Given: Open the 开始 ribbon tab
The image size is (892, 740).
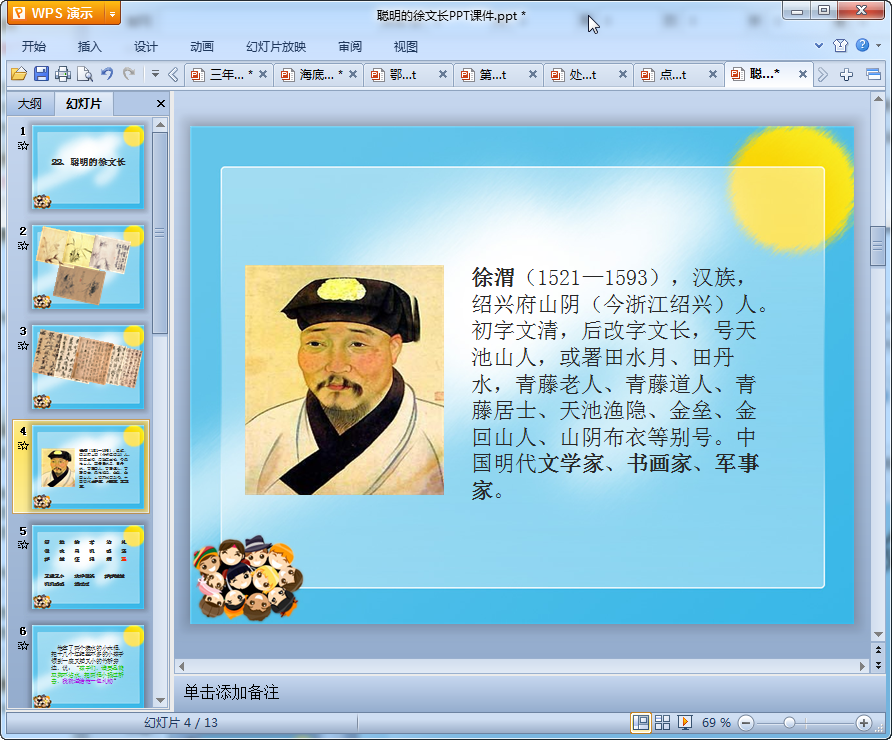Looking at the screenshot, I should click(34, 47).
